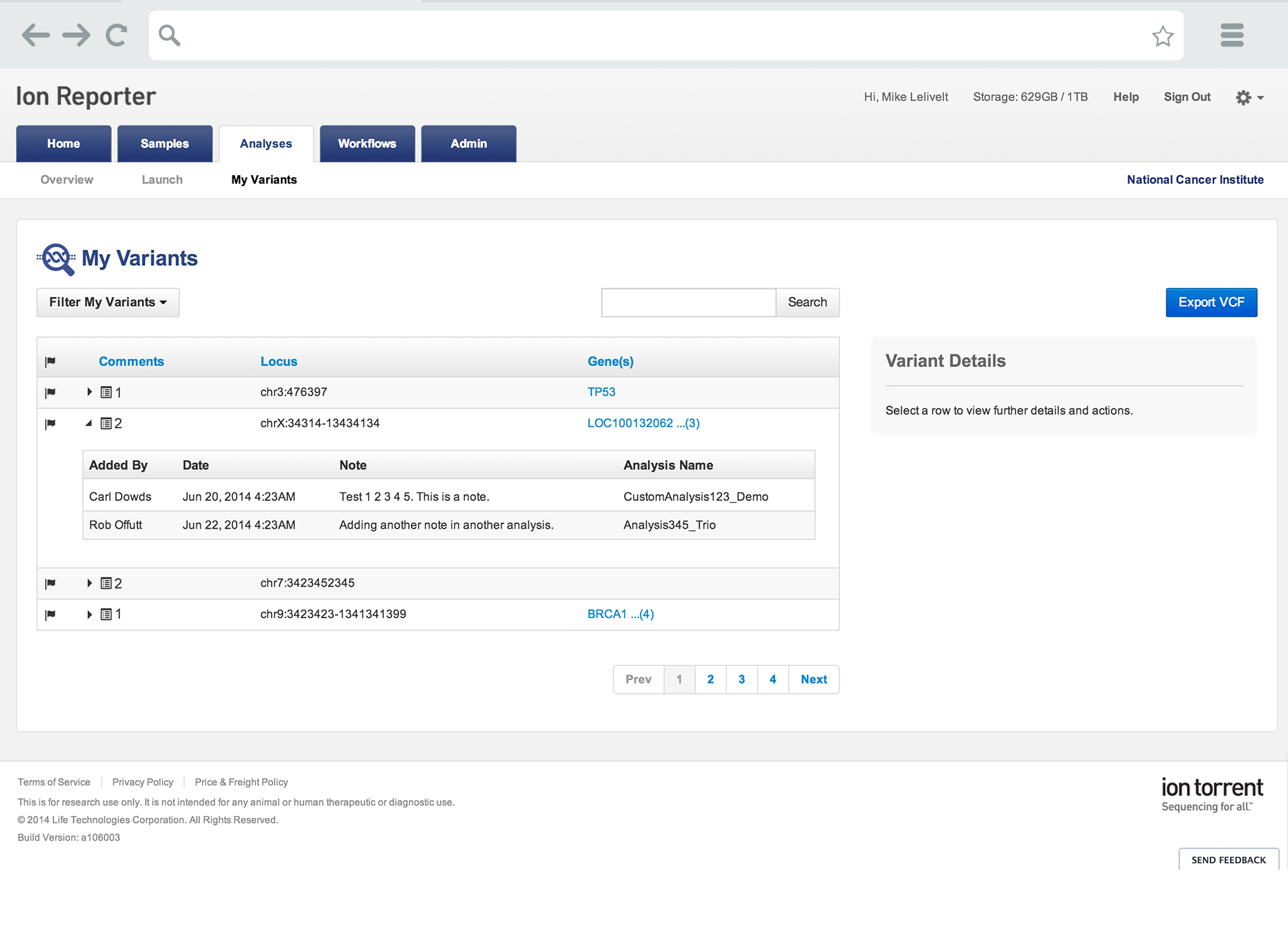Switch to Workflows tab
This screenshot has width=1288, height=928.
coord(367,144)
